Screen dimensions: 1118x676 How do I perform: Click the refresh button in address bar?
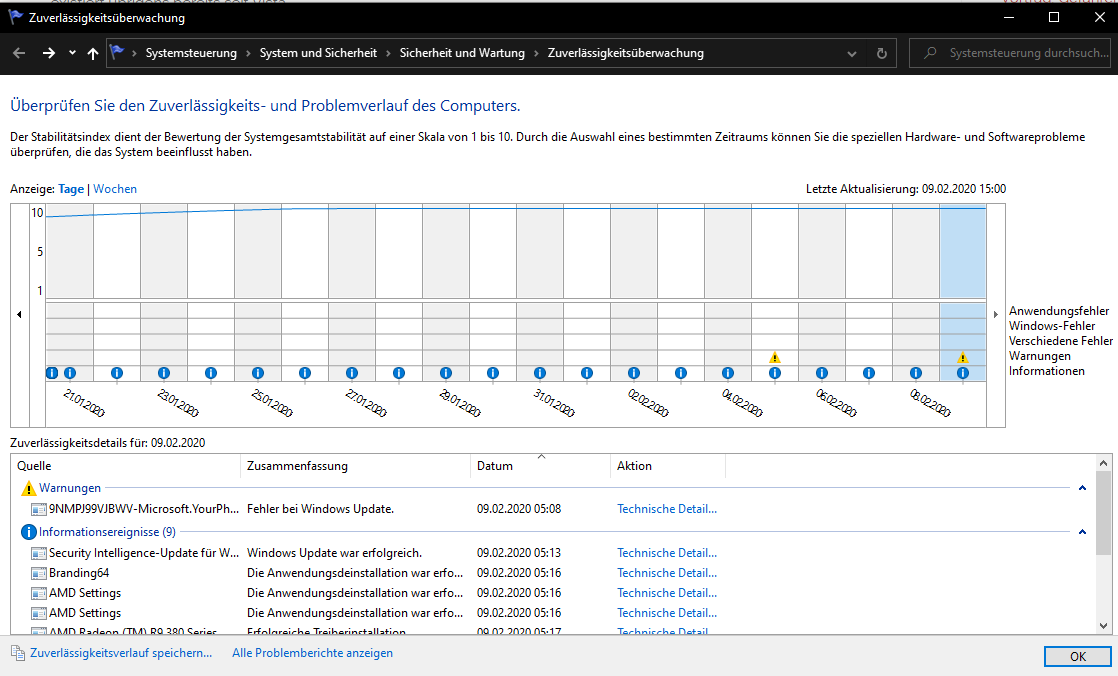tap(881, 53)
